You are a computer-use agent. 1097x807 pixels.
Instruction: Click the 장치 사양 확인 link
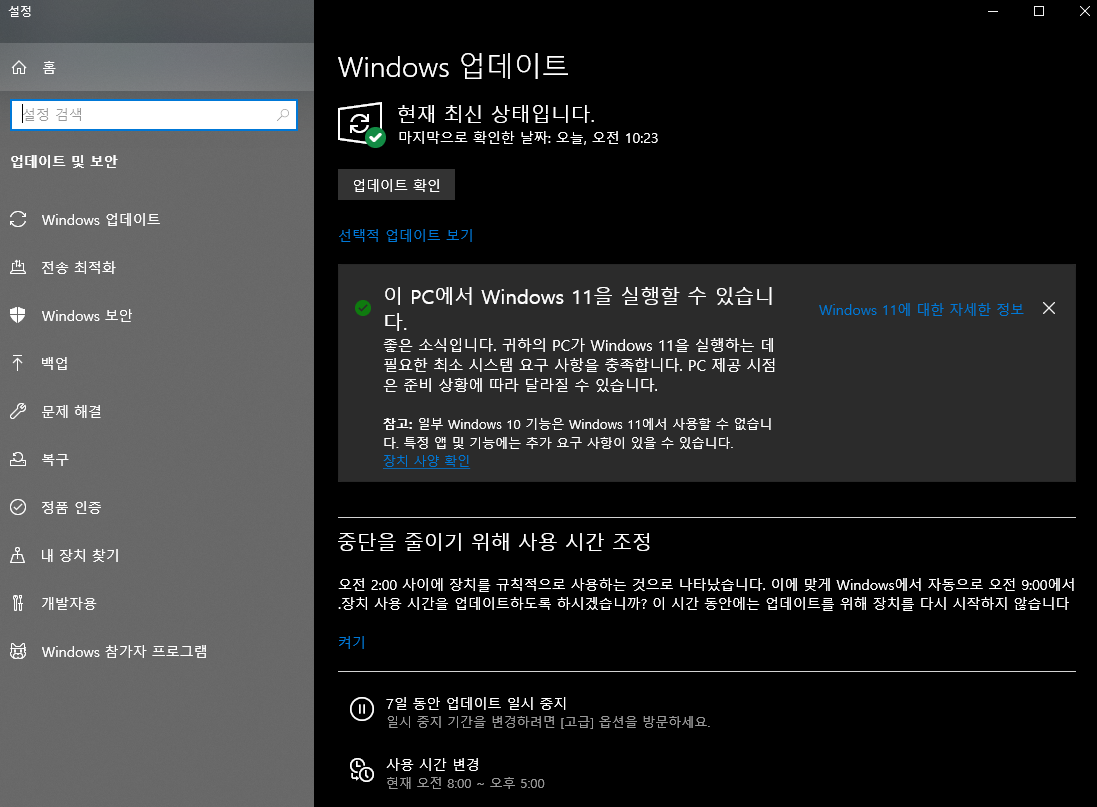426,461
